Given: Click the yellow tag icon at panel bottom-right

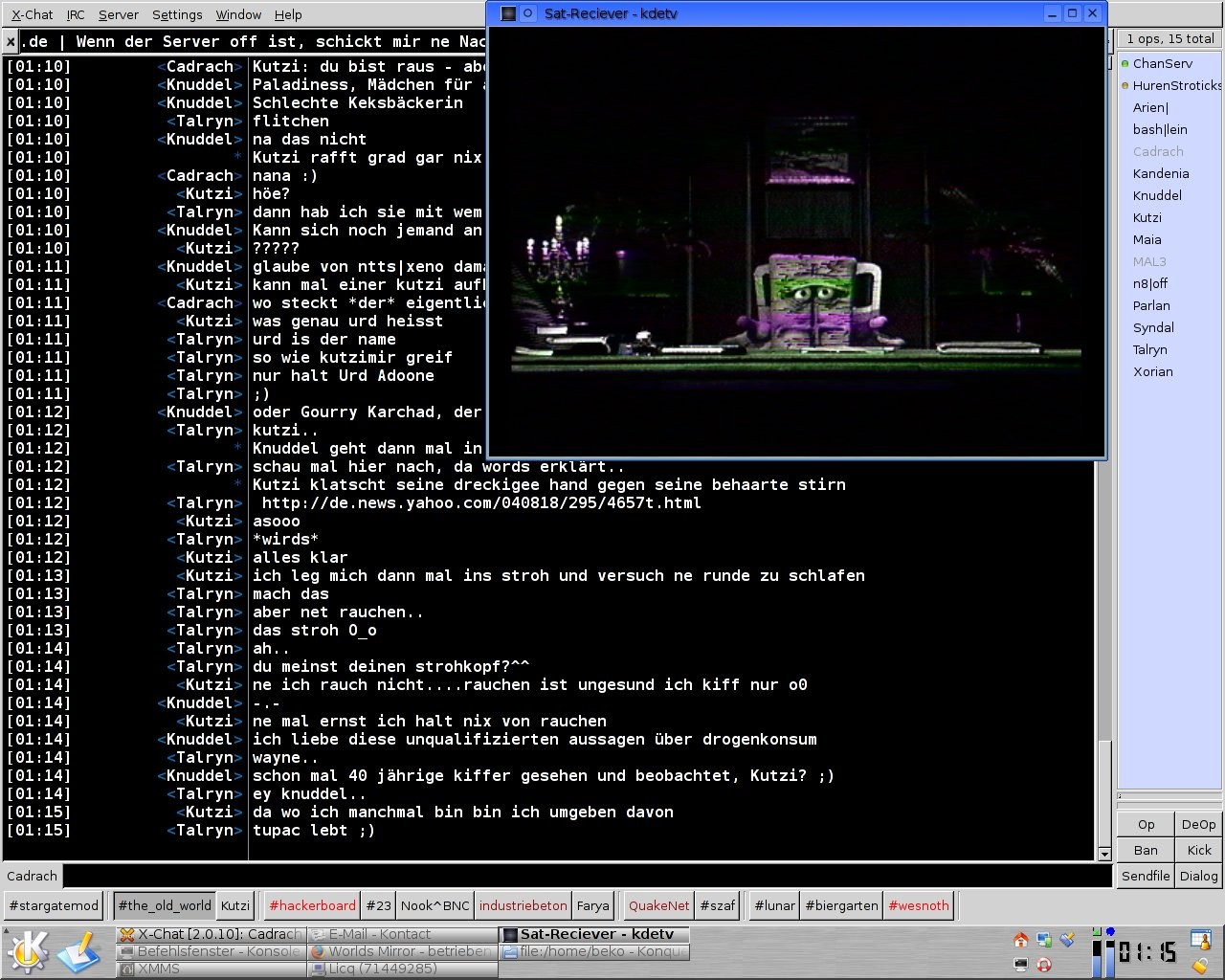Looking at the screenshot, I should tap(1200, 965).
